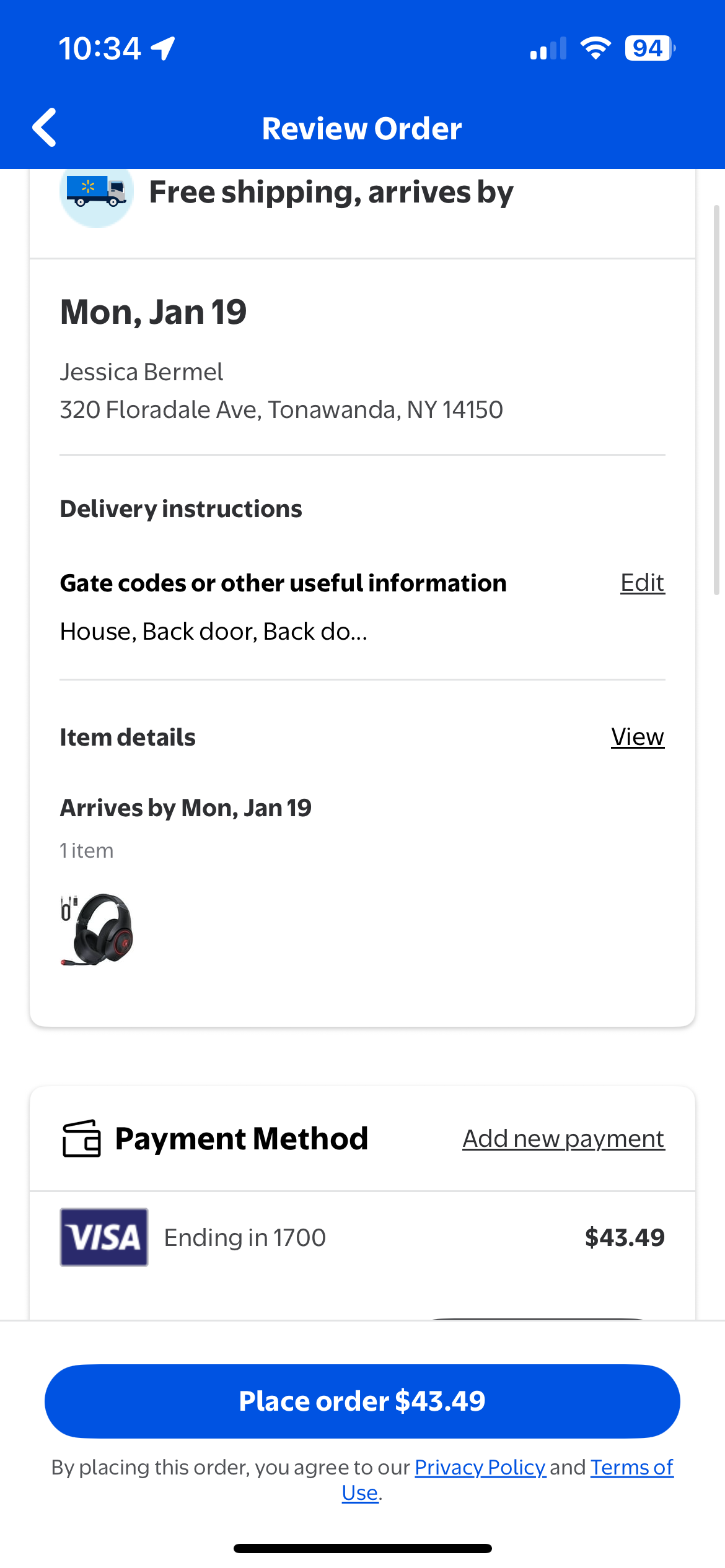Tap Add new payment link
Screen dimensions: 725x1568
(x=563, y=1138)
